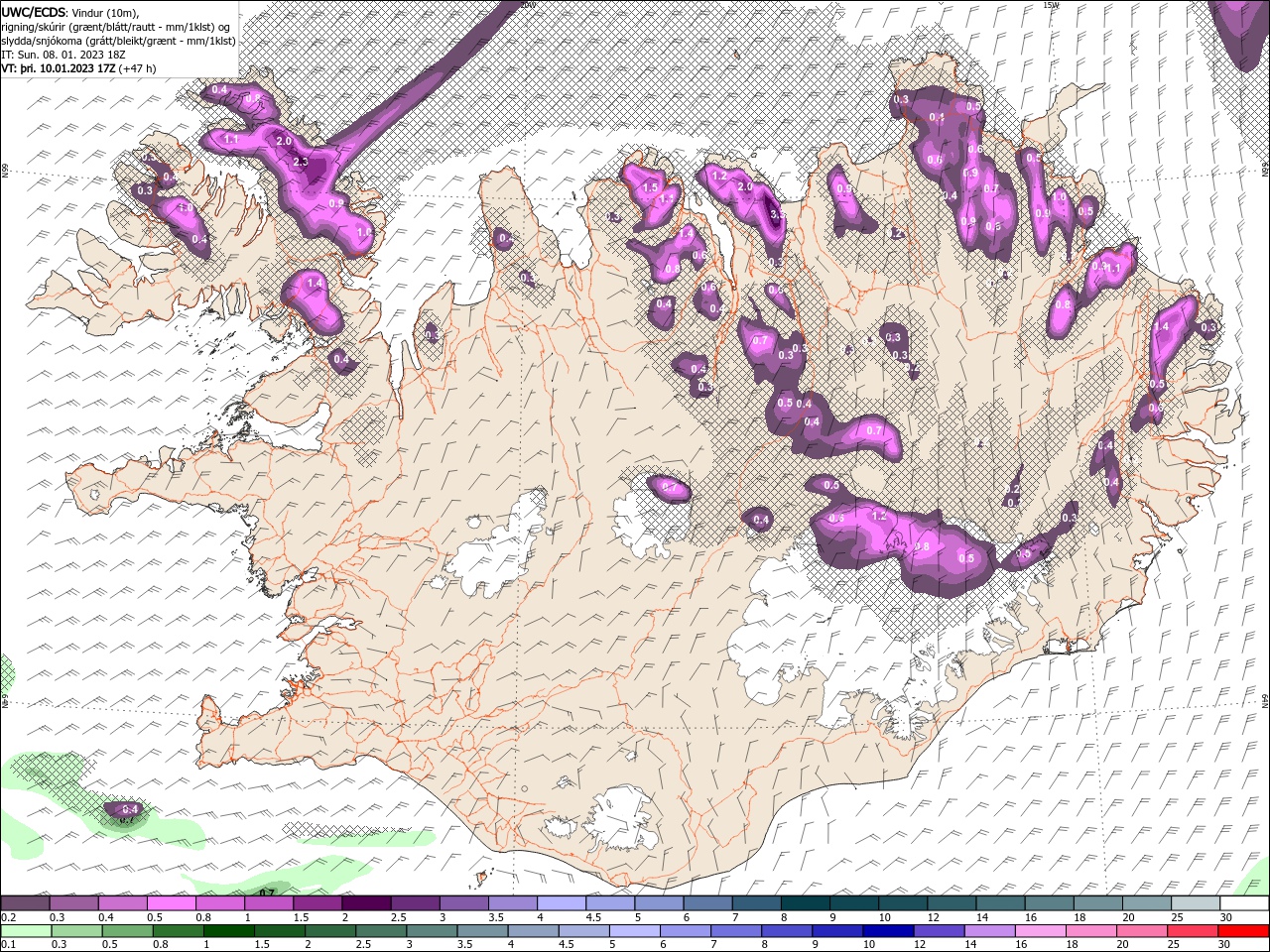
Task: Click the 'UWC/ECDS: Vindur (10m),' title line
Action: tap(70, 12)
